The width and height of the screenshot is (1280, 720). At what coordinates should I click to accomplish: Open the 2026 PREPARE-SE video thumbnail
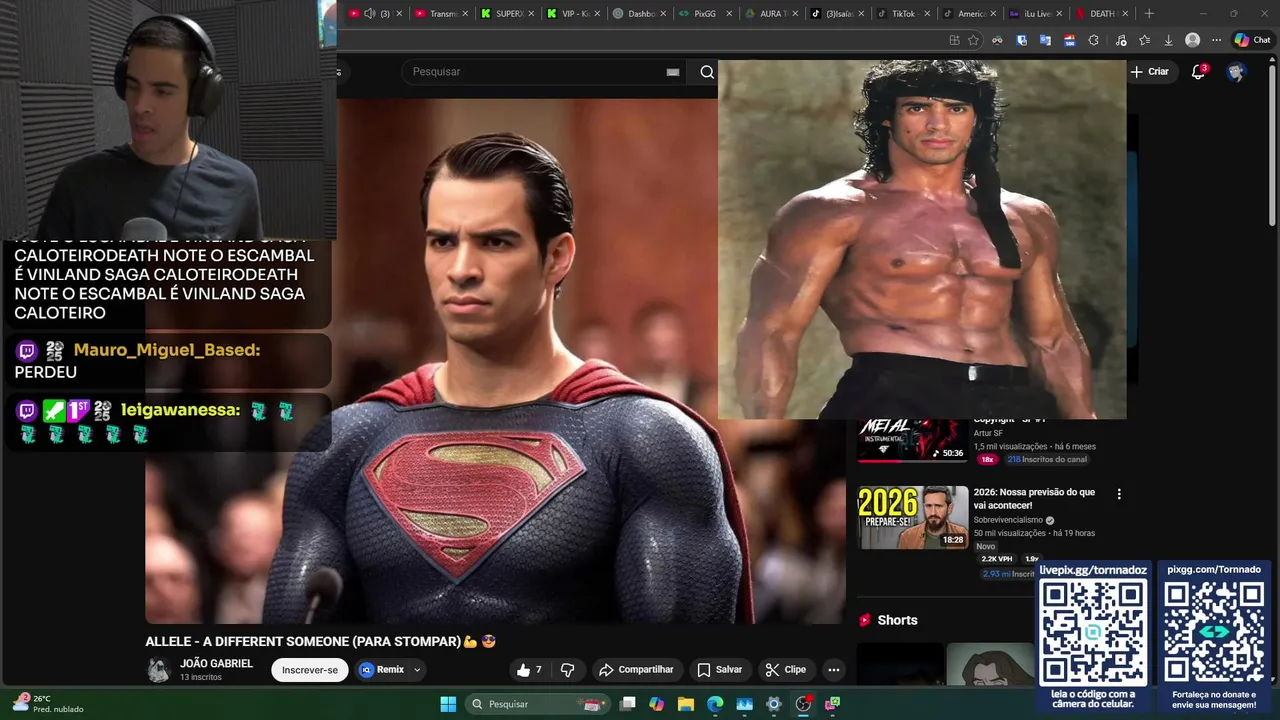[912, 517]
